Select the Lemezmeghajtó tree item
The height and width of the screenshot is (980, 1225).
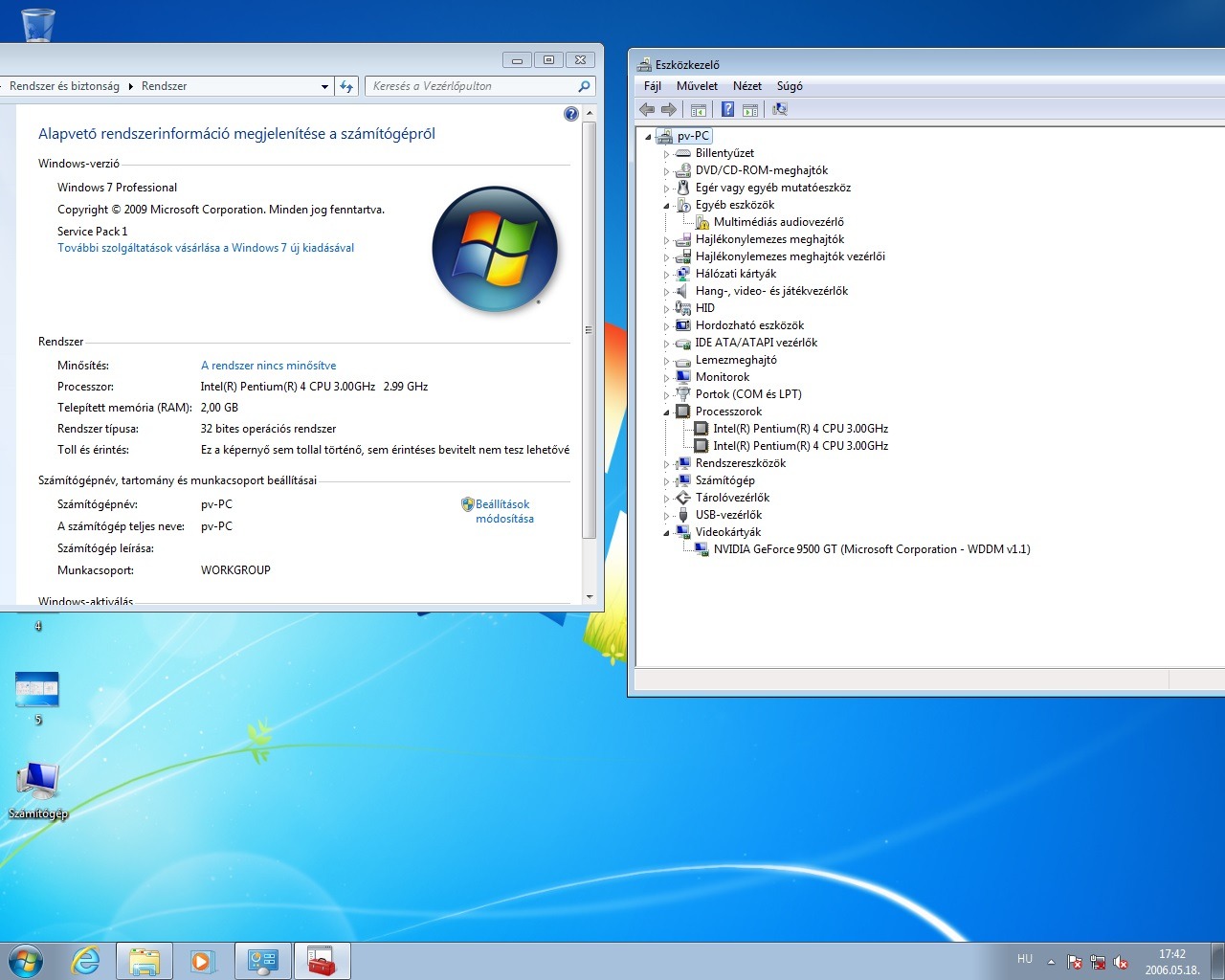(736, 360)
